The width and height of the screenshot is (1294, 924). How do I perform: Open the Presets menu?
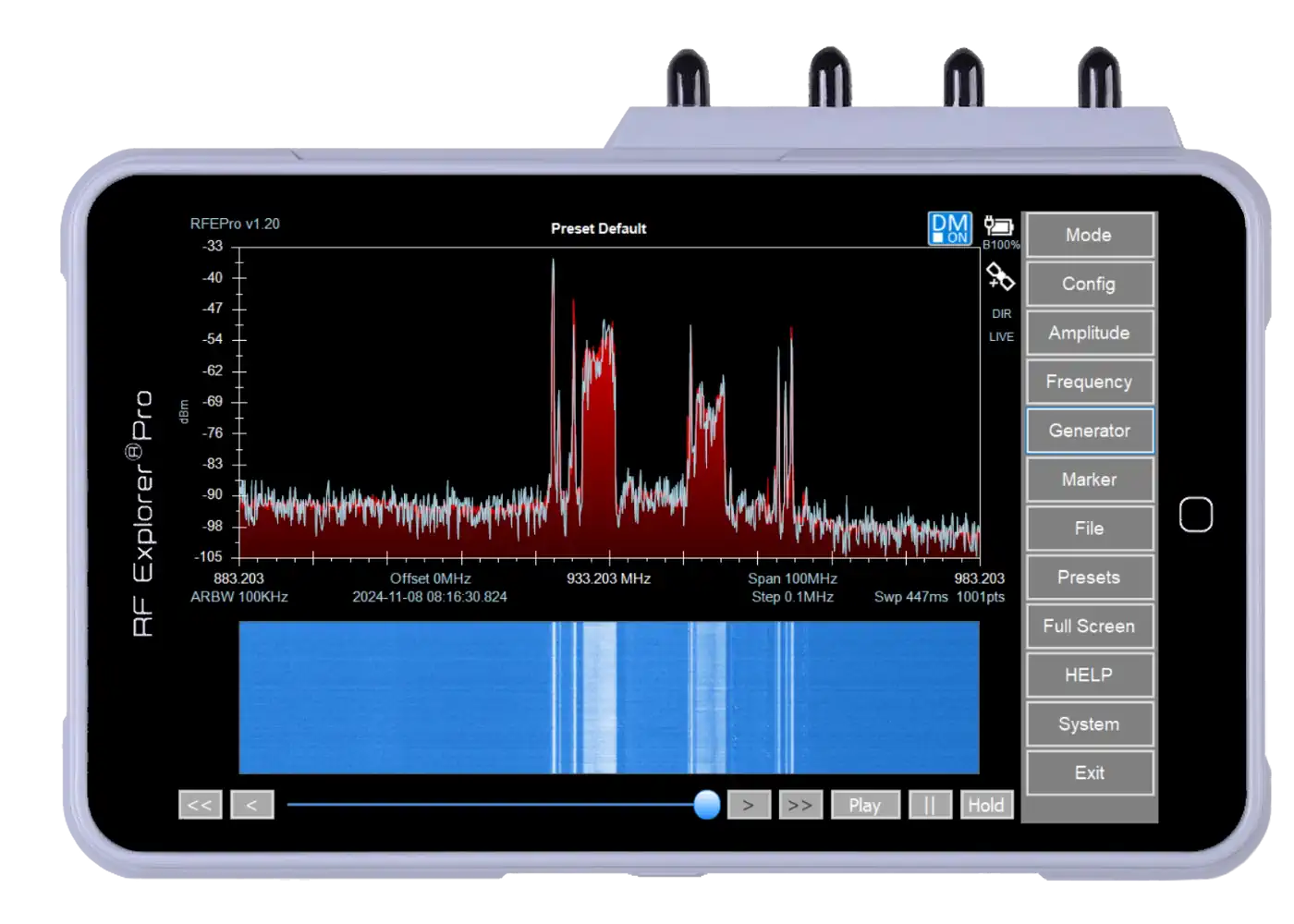1089,577
